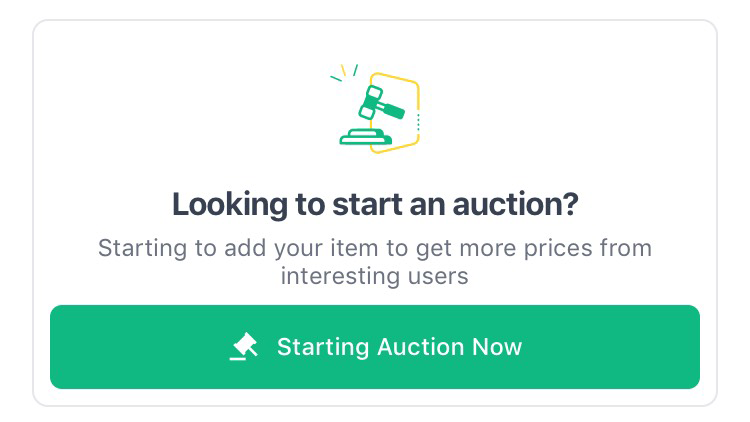
Task: Click the green gavel head in the illustration
Action: [371, 102]
